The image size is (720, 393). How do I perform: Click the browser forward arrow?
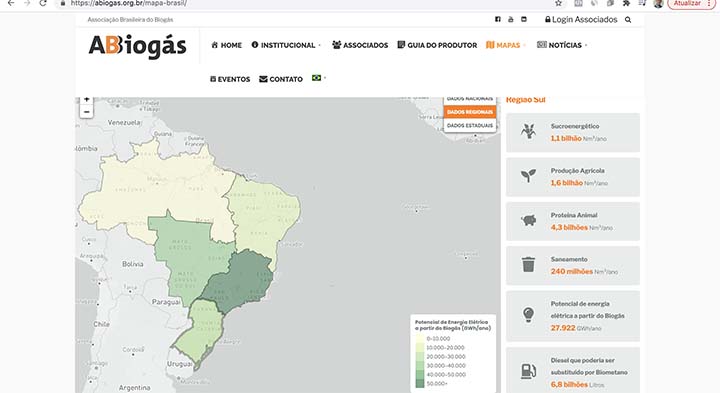point(27,3)
